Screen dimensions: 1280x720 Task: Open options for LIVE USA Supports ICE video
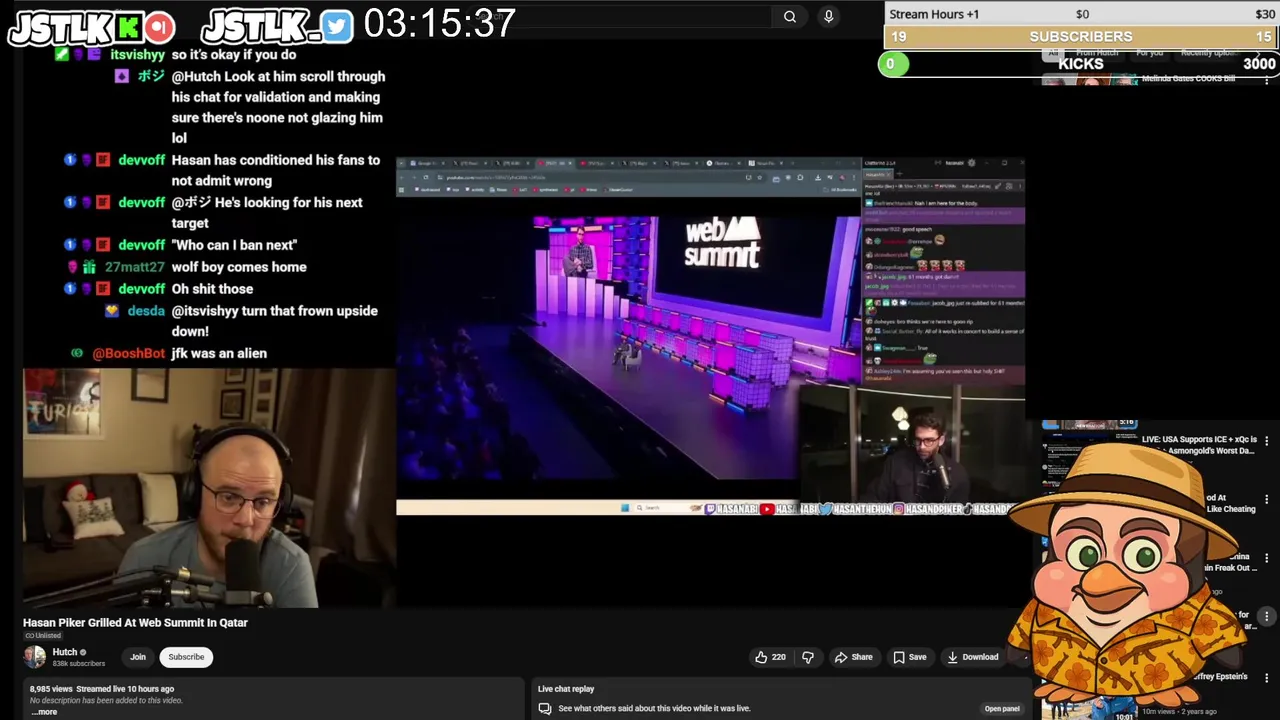pyautogui.click(x=1267, y=441)
